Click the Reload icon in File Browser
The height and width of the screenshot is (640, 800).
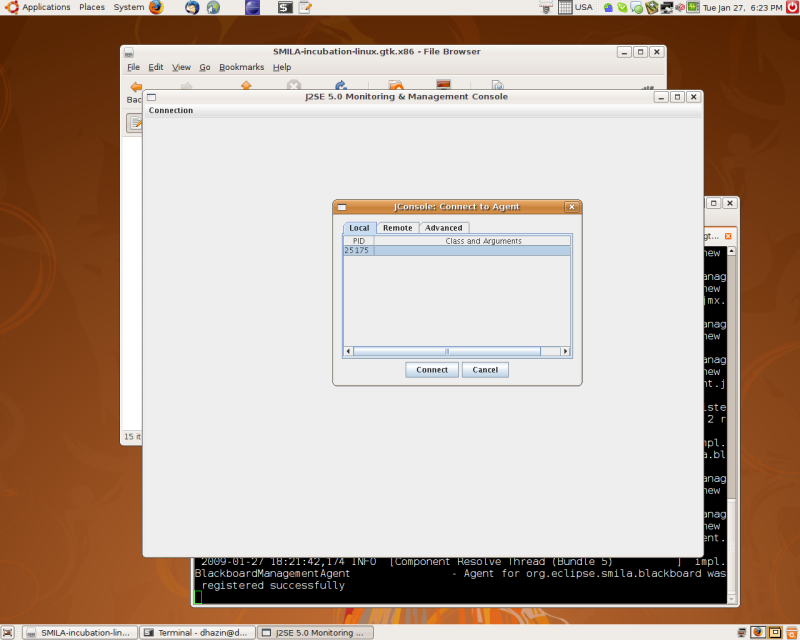[341, 85]
